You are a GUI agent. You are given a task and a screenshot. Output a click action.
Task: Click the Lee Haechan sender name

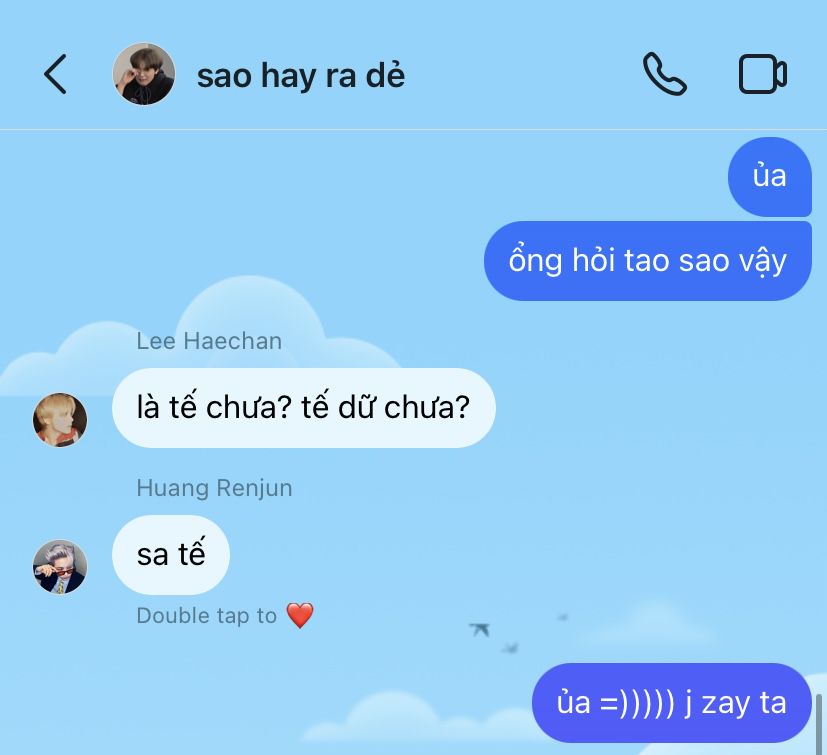209,341
